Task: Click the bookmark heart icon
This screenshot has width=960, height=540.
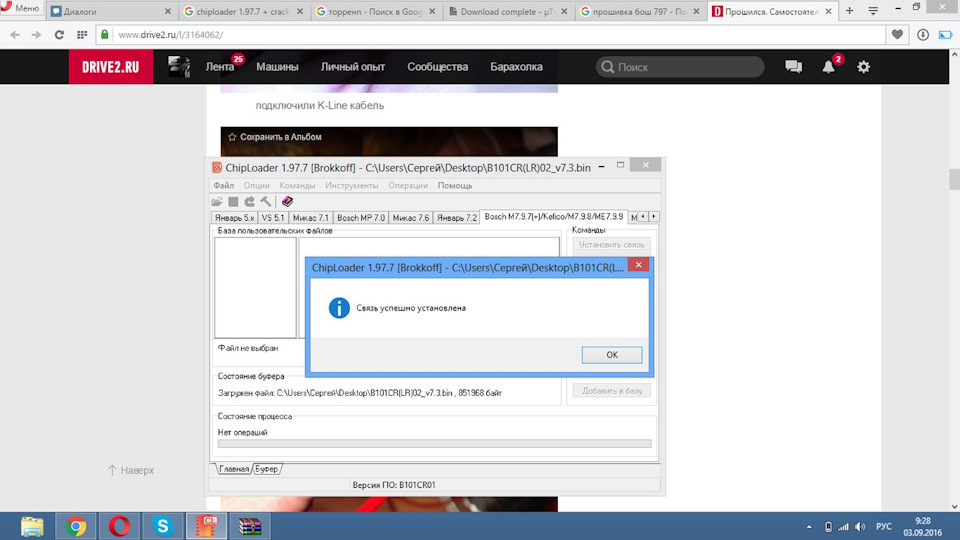Action: tap(897, 35)
